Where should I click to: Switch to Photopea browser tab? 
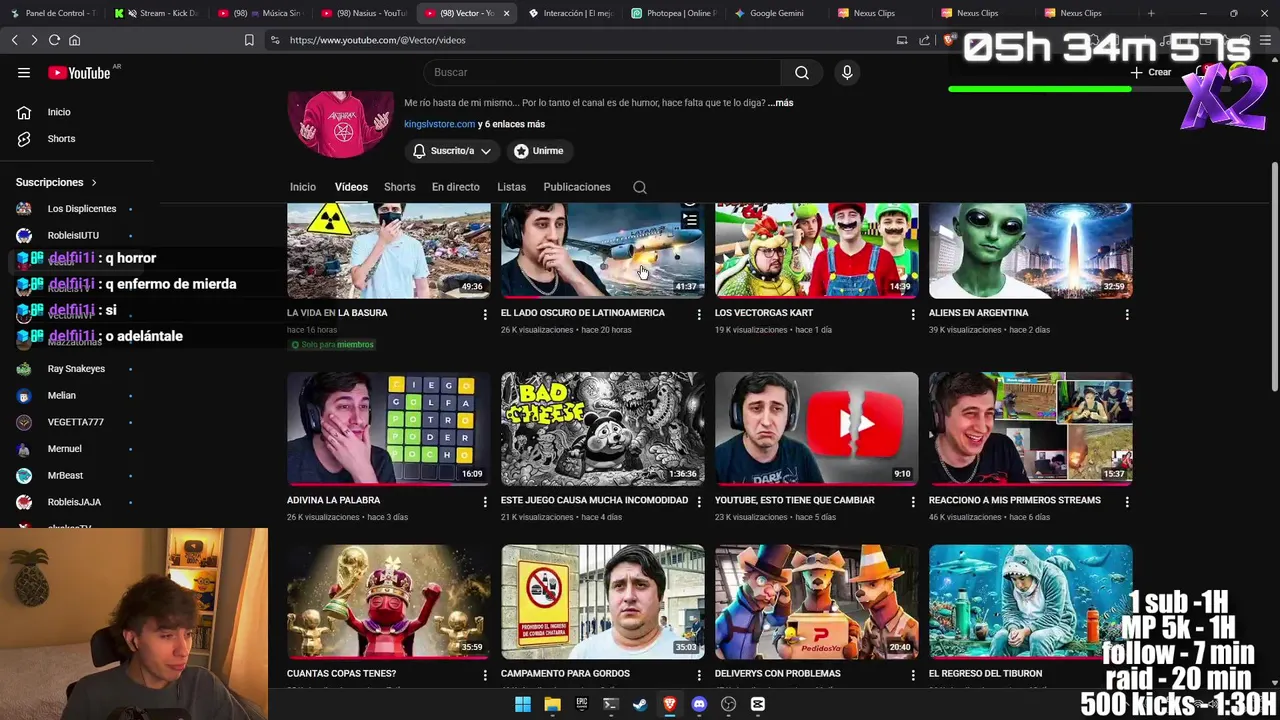point(672,13)
